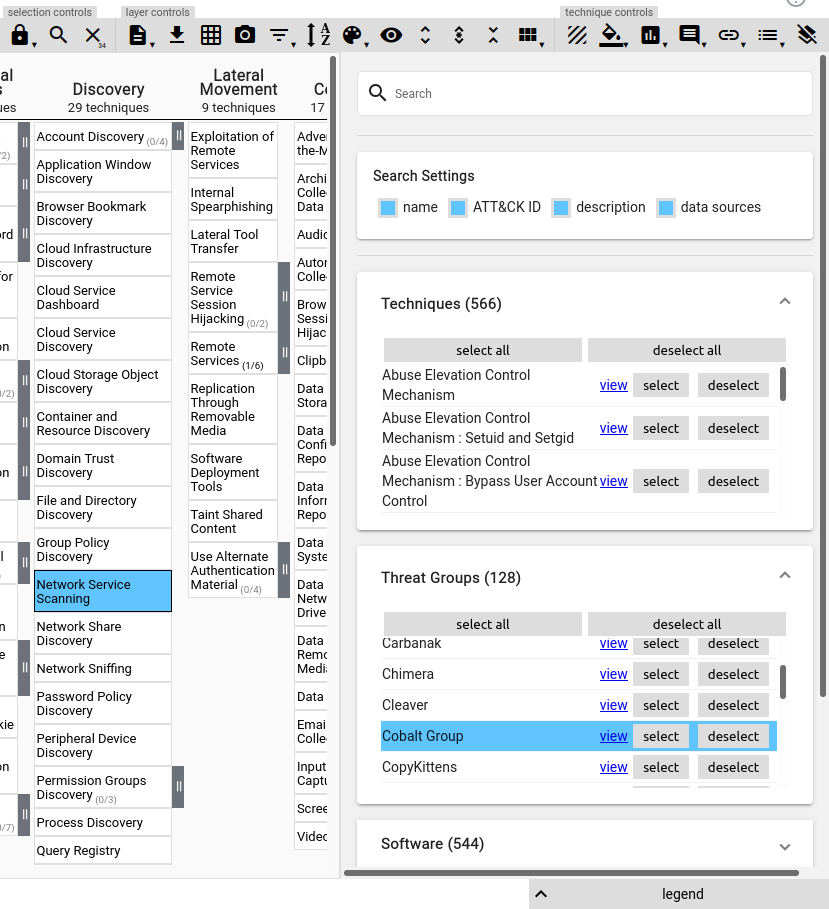This screenshot has height=909, width=829.
Task: Click the lock multi-select icon
Action: click(x=20, y=35)
